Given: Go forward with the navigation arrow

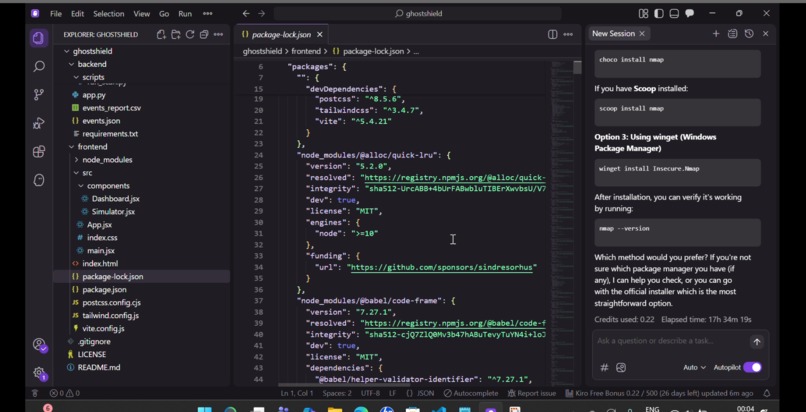Looking at the screenshot, I should tap(262, 14).
